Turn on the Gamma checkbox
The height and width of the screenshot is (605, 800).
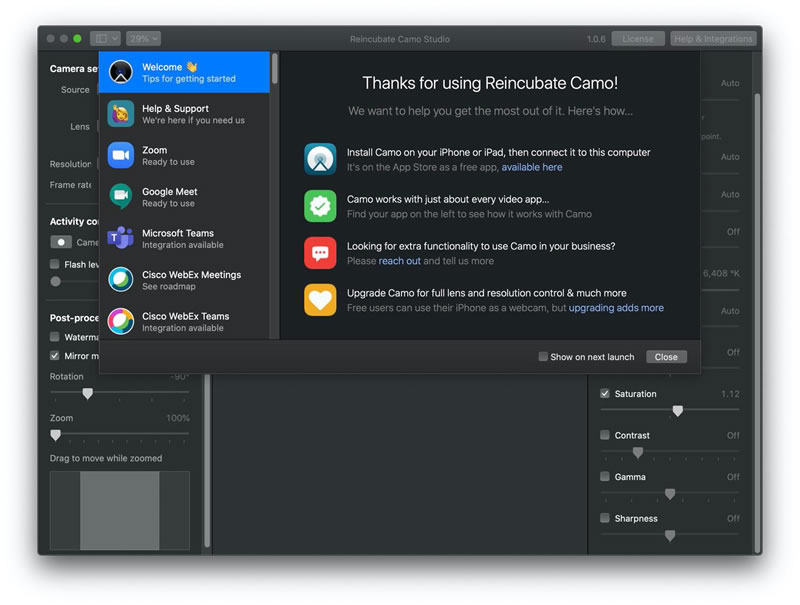click(605, 476)
